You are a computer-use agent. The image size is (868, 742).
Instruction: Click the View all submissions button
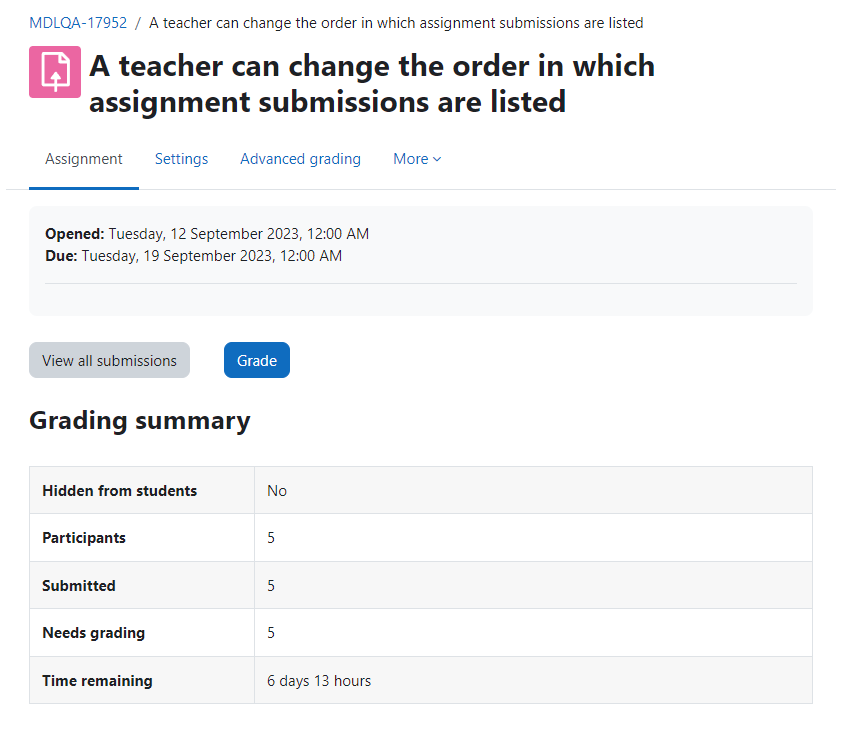coord(110,360)
